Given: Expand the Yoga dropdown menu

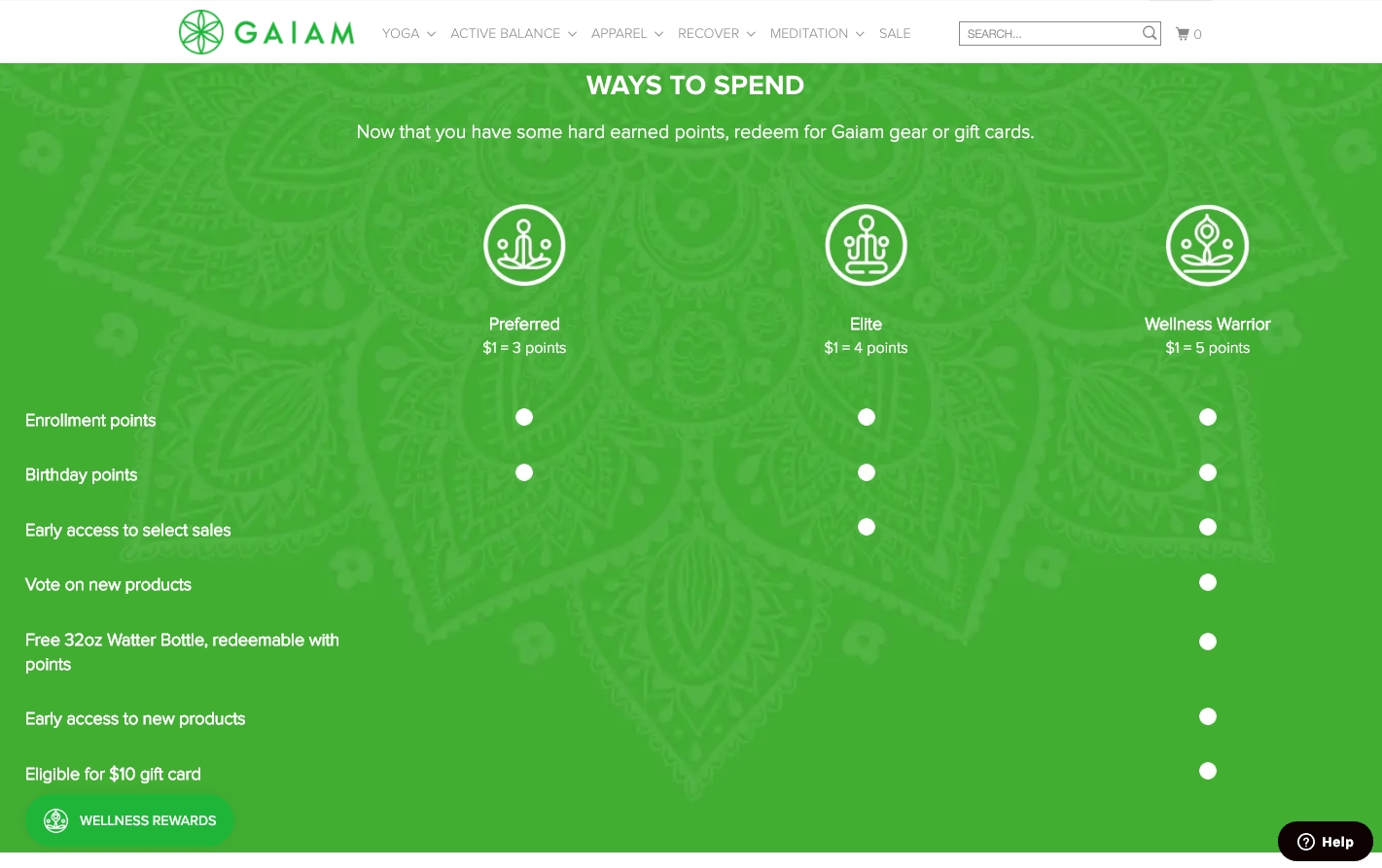Looking at the screenshot, I should click(x=408, y=33).
